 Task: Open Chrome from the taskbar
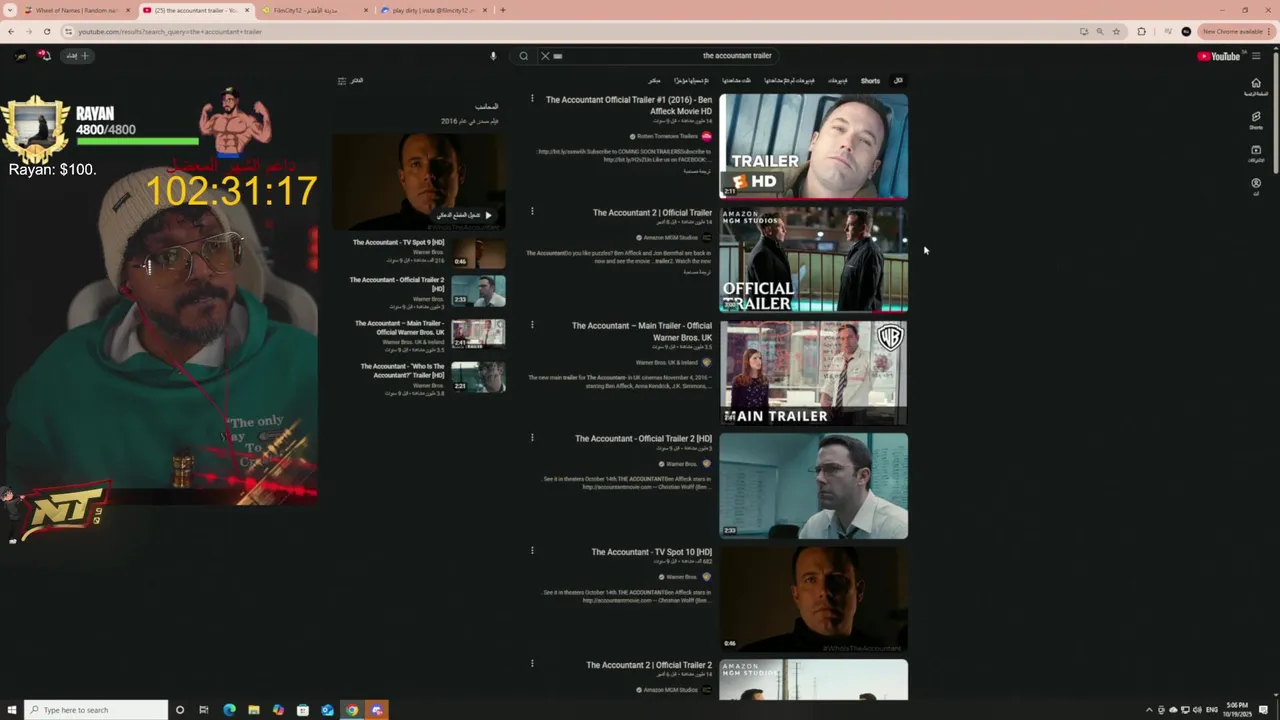tap(352, 710)
